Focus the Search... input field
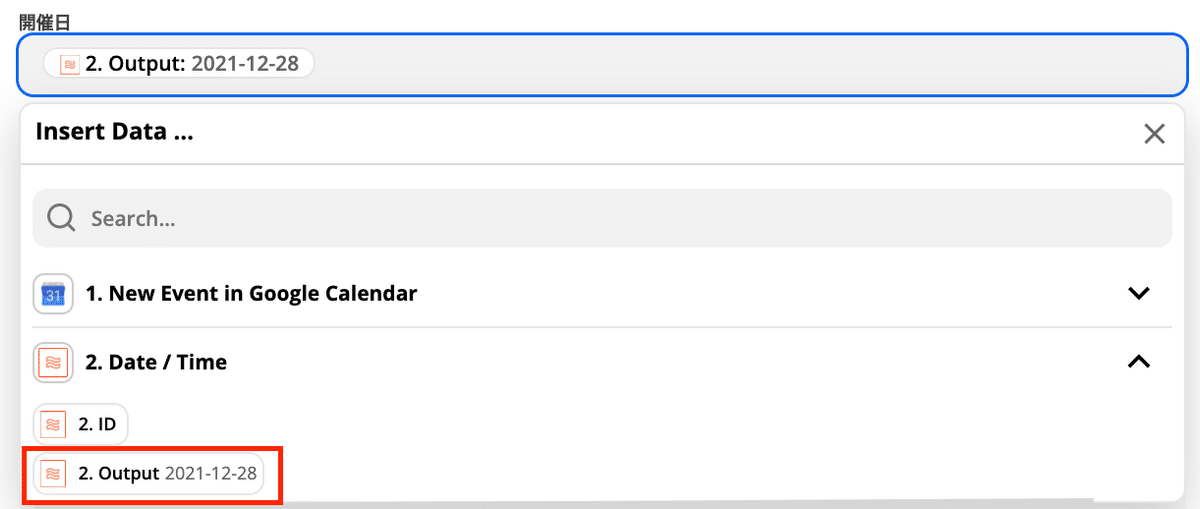Screen dimensions: 1200x509 pos(602,218)
